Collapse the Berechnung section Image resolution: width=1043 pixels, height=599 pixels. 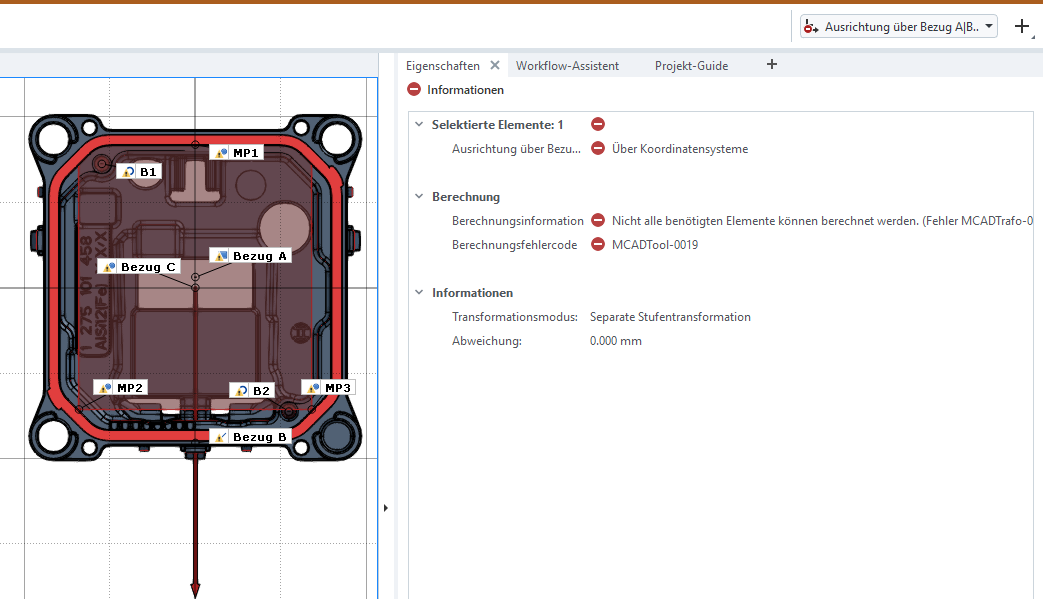click(419, 197)
